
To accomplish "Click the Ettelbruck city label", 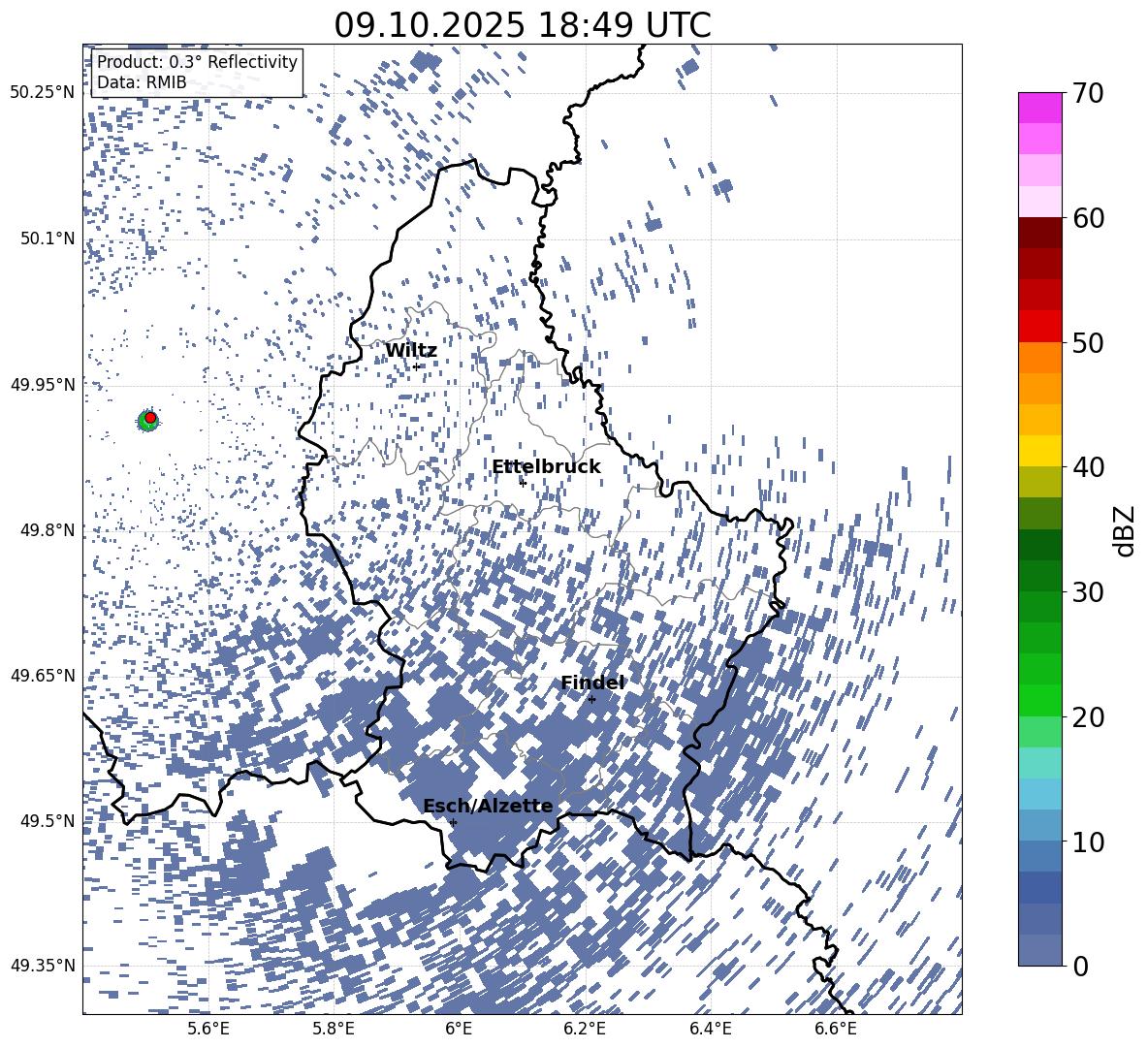I will coord(546,467).
